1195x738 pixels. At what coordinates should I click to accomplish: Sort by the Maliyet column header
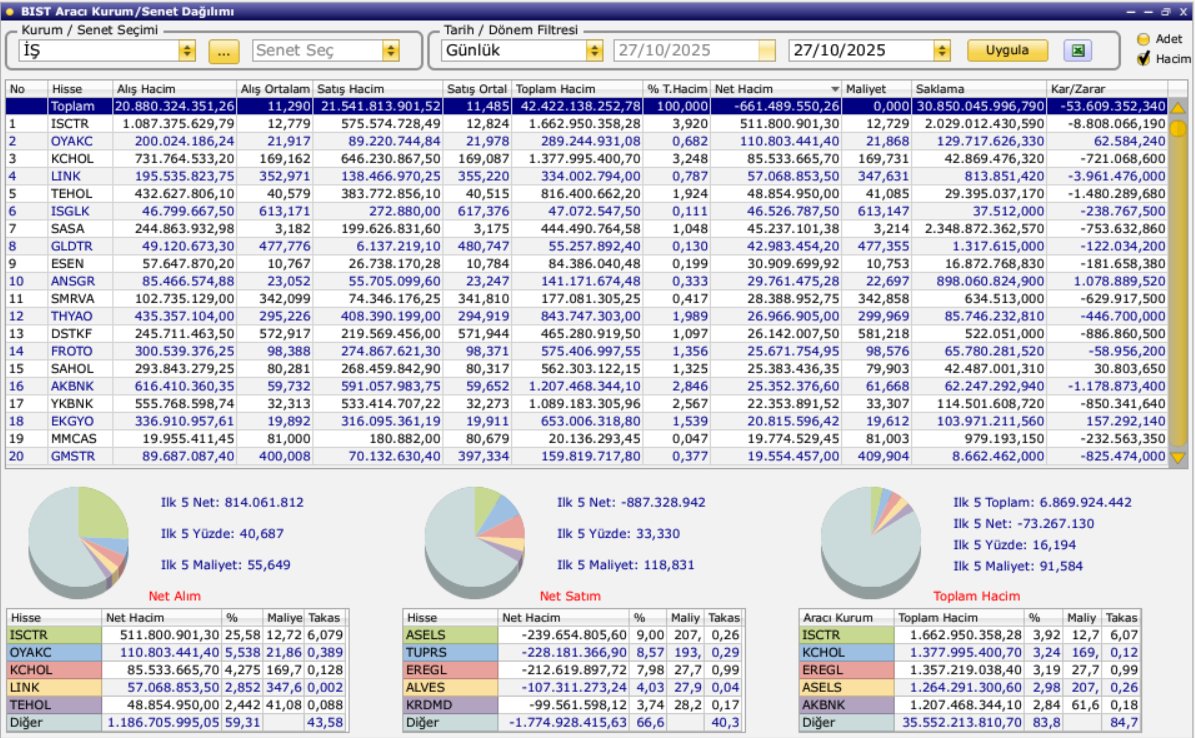click(876, 89)
